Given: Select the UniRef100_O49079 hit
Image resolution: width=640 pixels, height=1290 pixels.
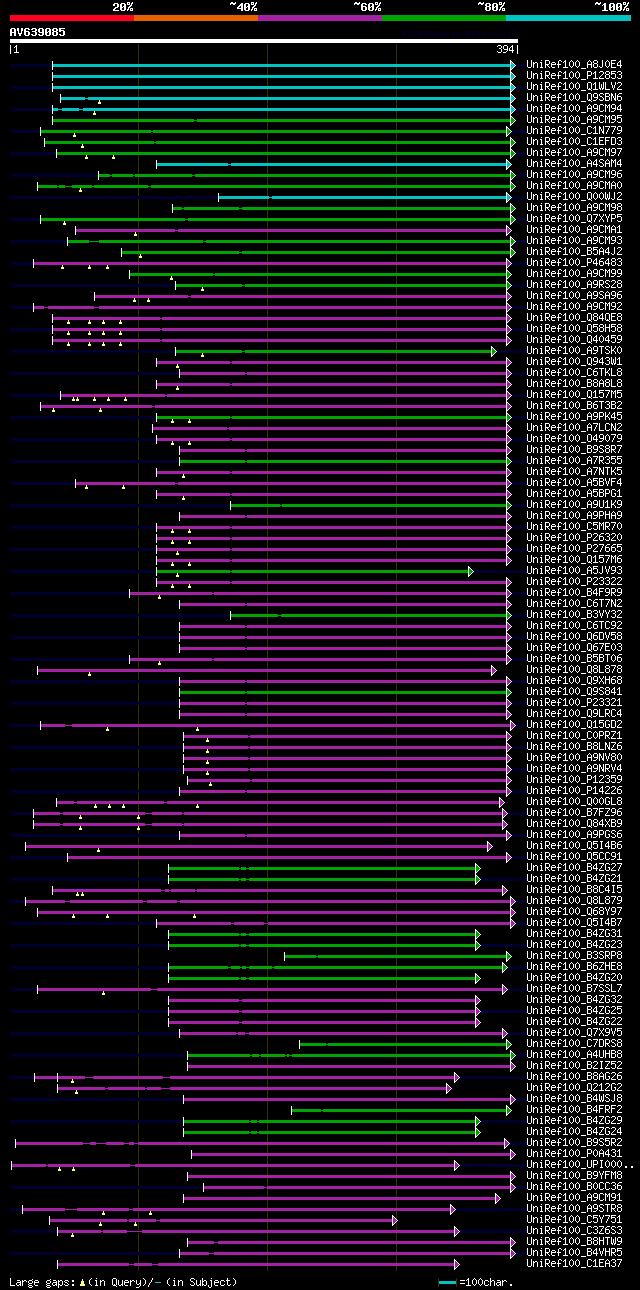Looking at the screenshot, I should 573,438.
